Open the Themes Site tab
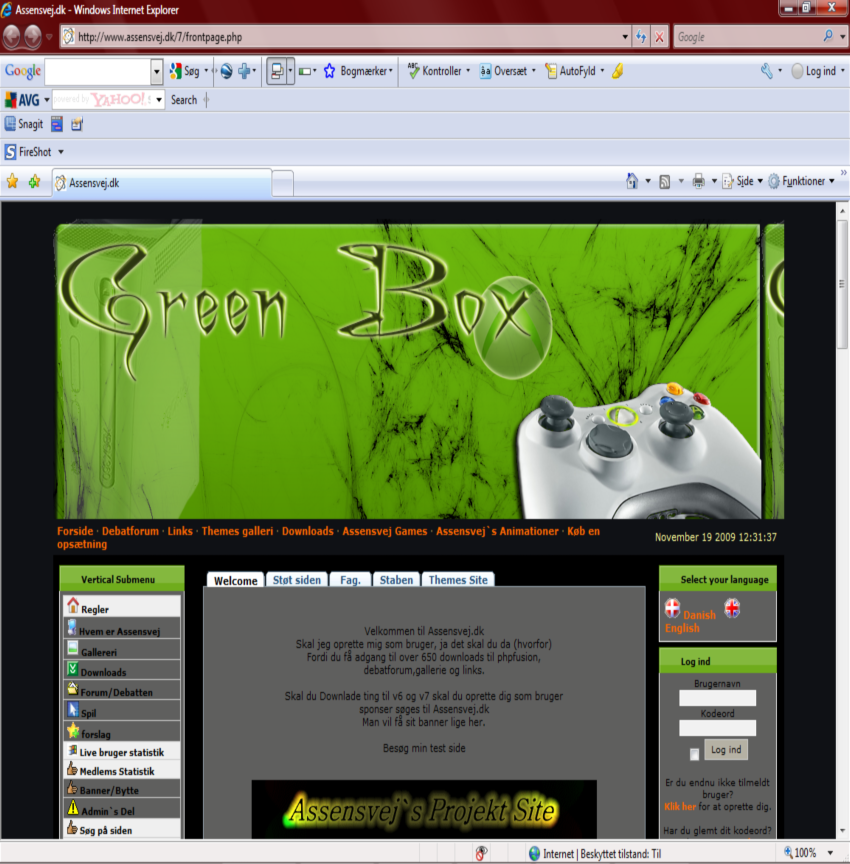 point(458,580)
